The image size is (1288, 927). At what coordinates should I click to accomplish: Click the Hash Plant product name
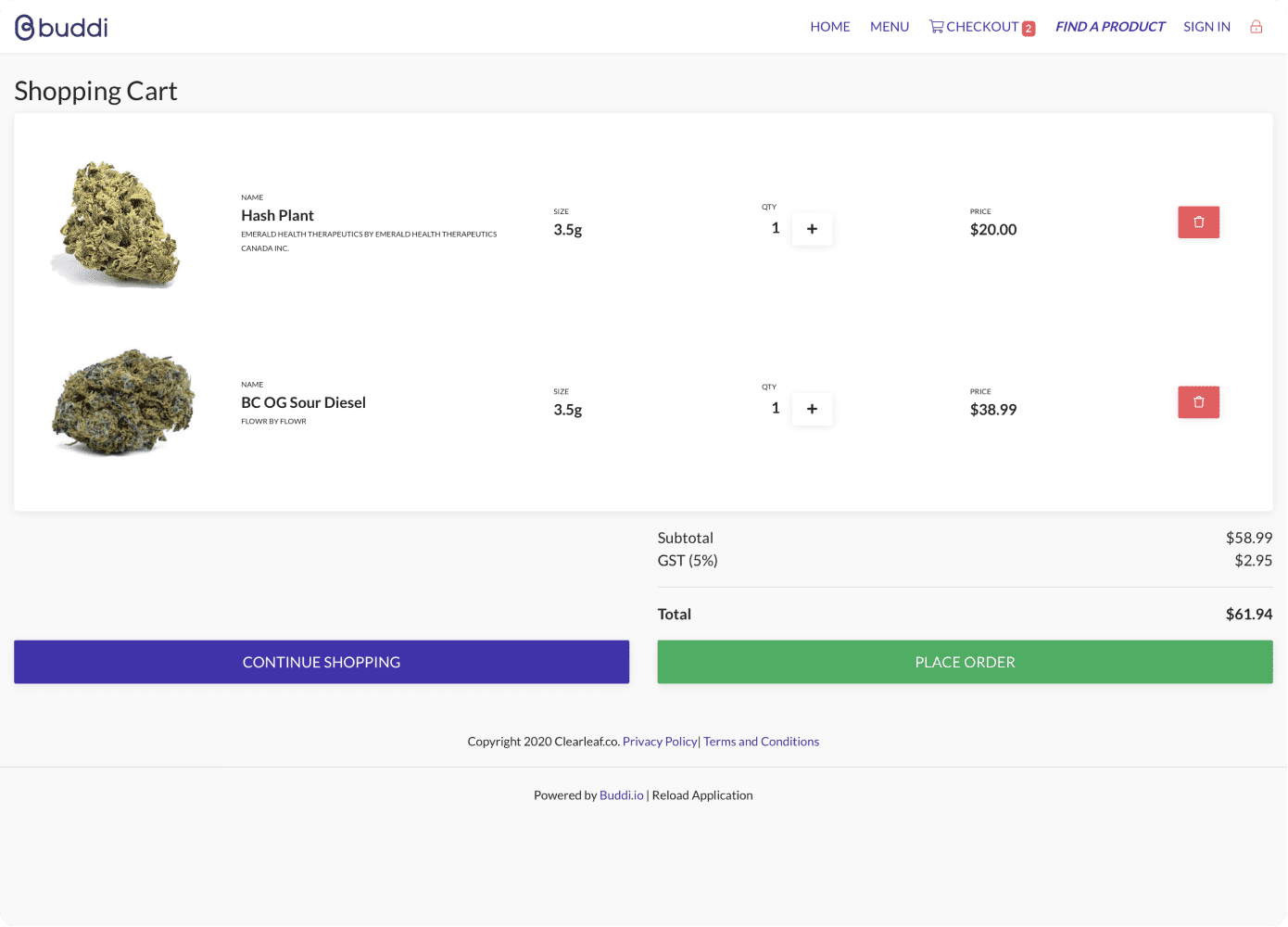pos(277,215)
